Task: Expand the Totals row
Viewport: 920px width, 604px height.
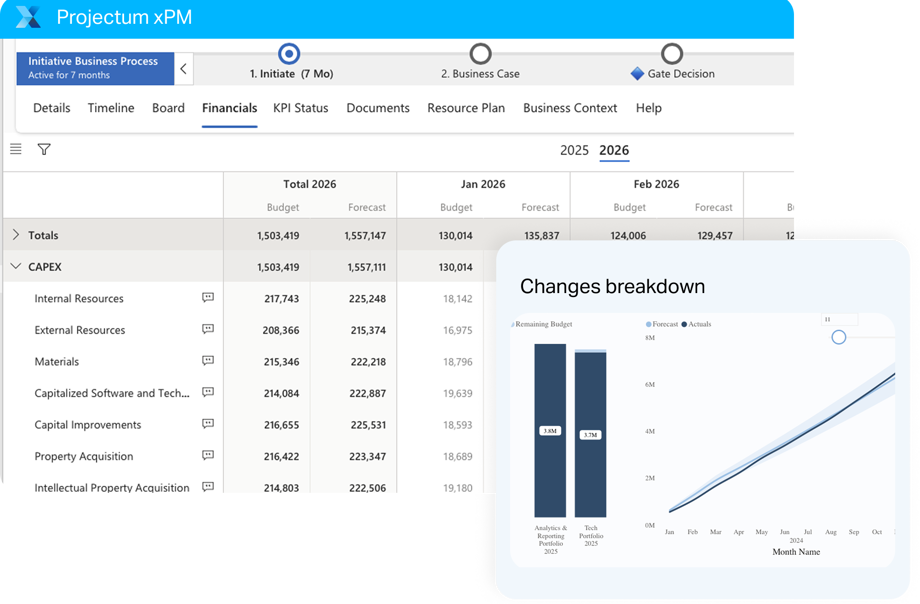Action: click(x=16, y=235)
